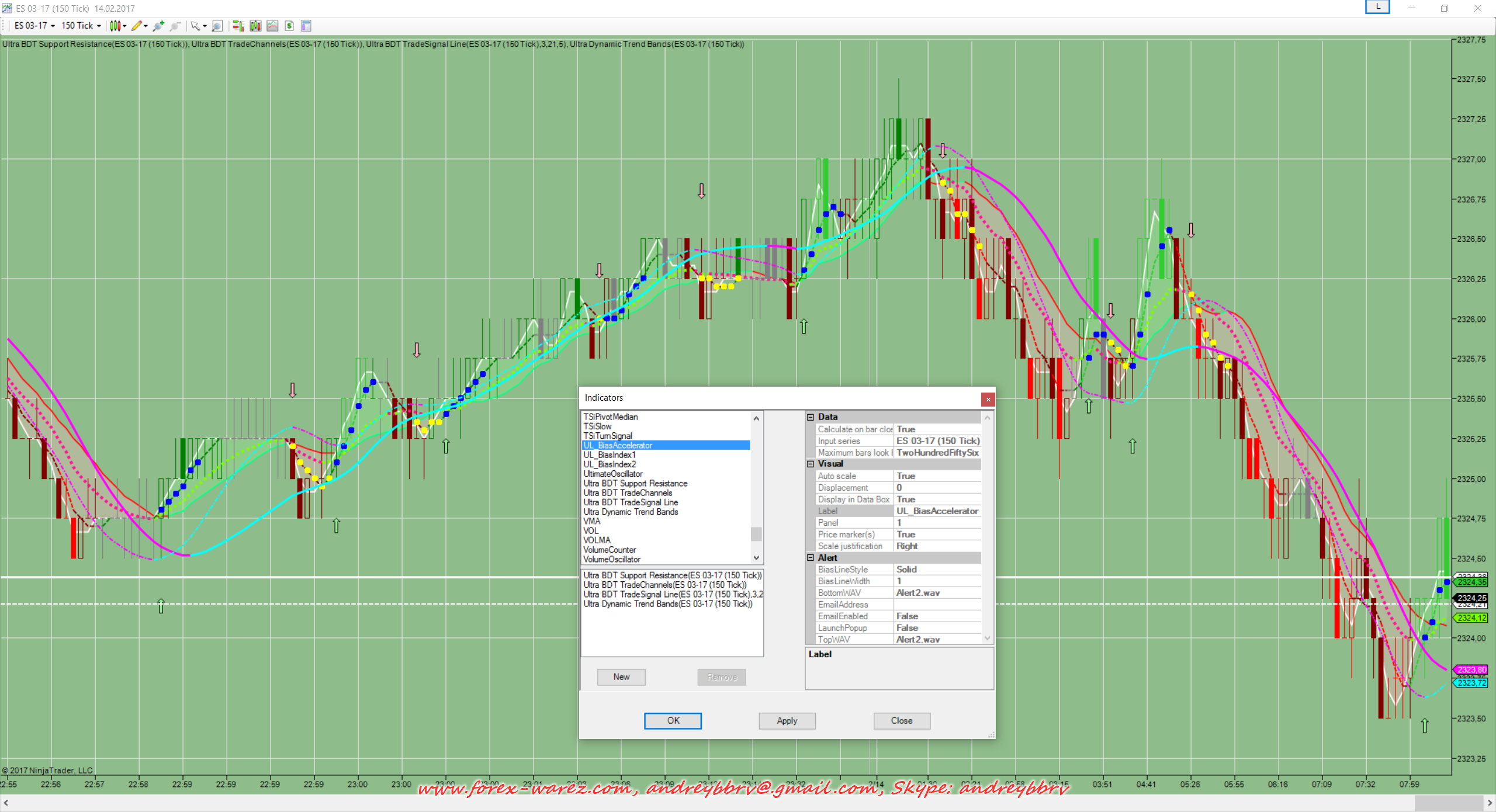1496x812 pixels.
Task: Open the Data Series toolbar icon
Action: point(255,26)
